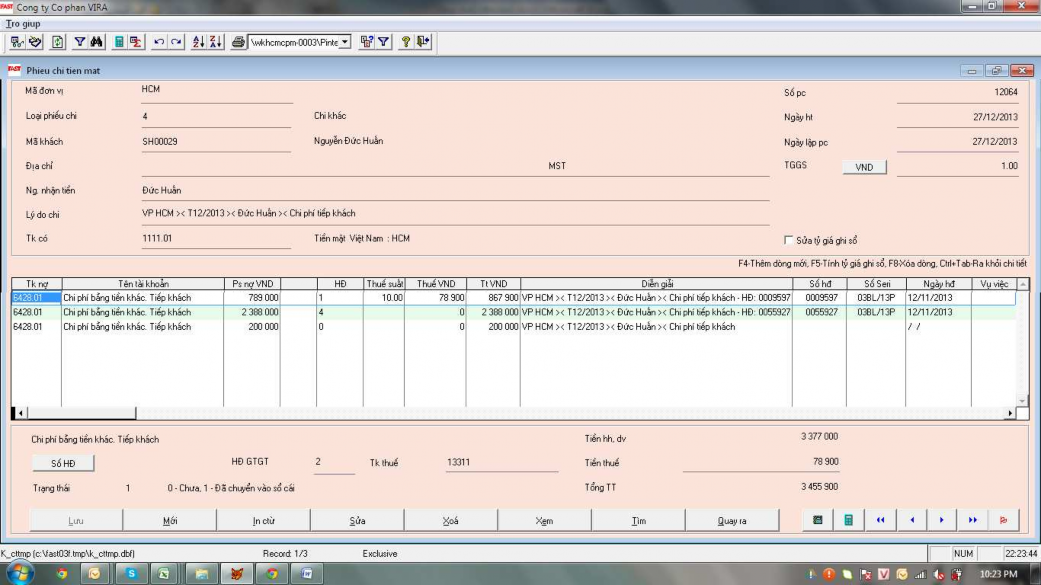Open the calculator icon in bottom button row
This screenshot has width=1041, height=585.
click(848, 520)
